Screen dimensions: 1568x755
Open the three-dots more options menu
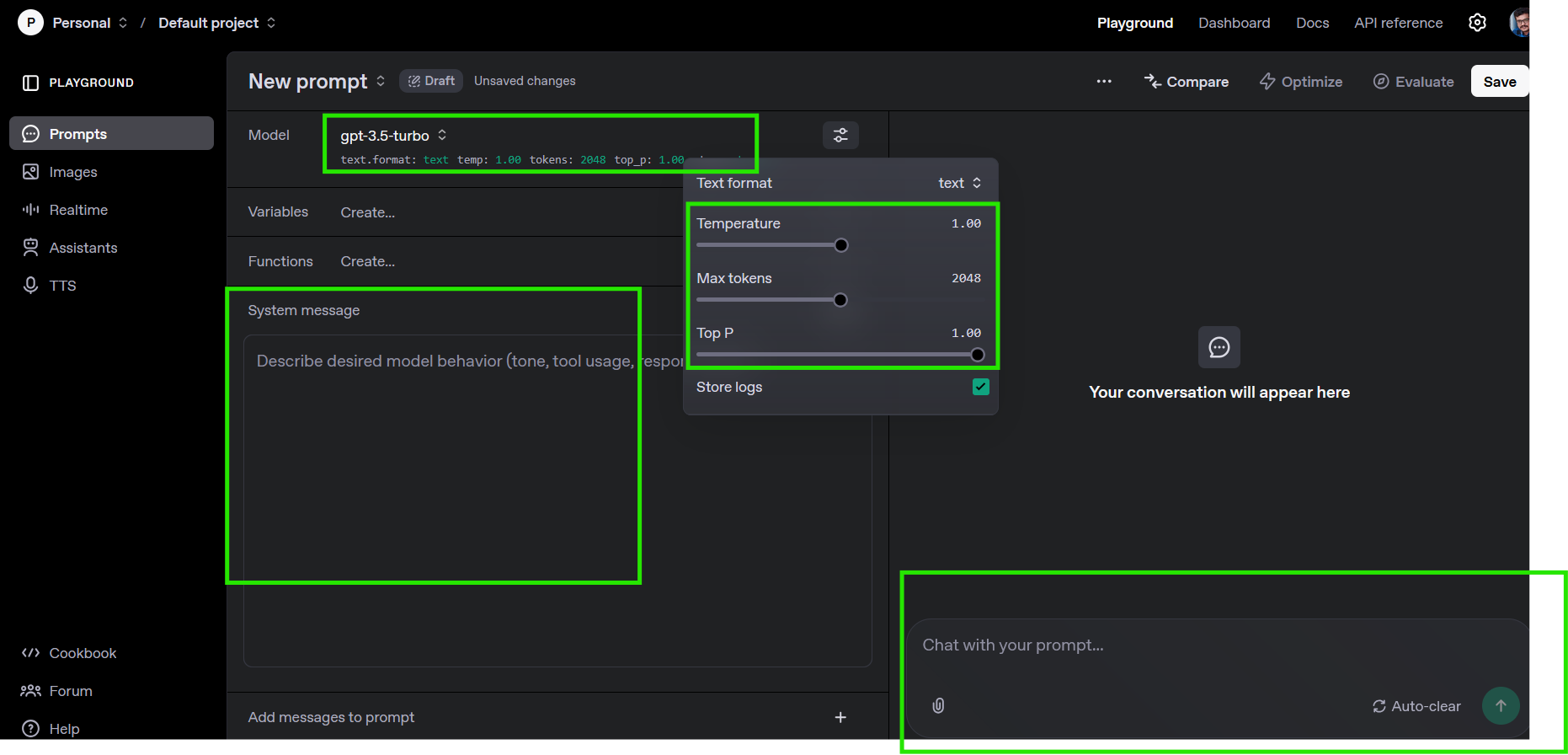pos(1103,82)
